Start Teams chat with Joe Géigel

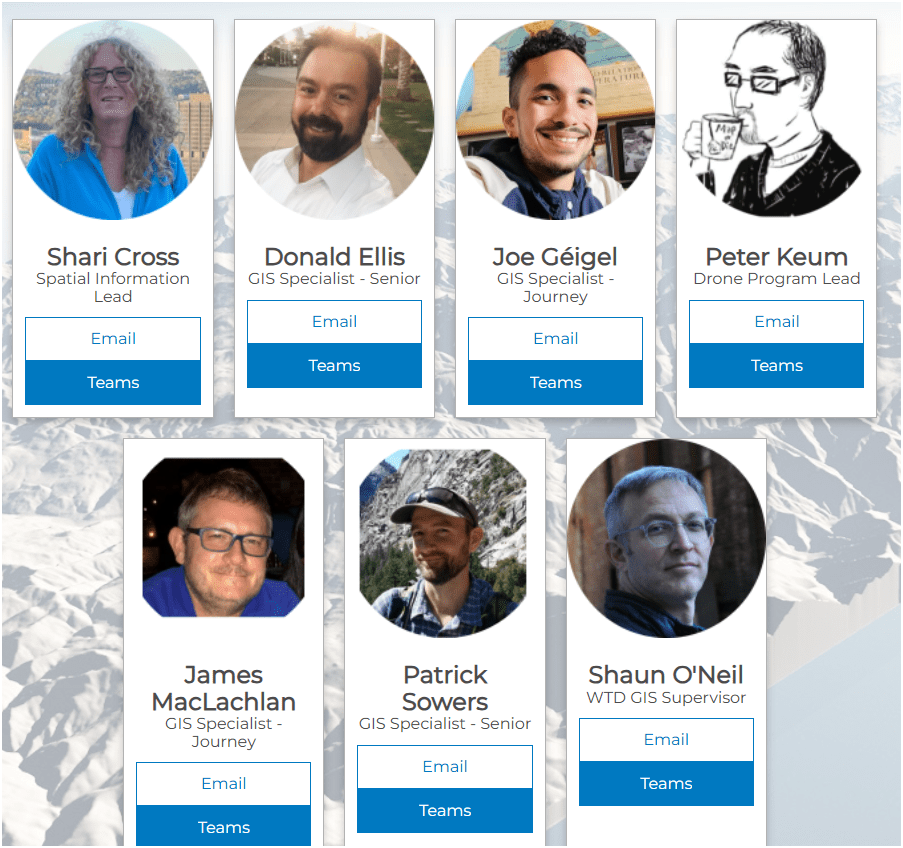point(556,383)
